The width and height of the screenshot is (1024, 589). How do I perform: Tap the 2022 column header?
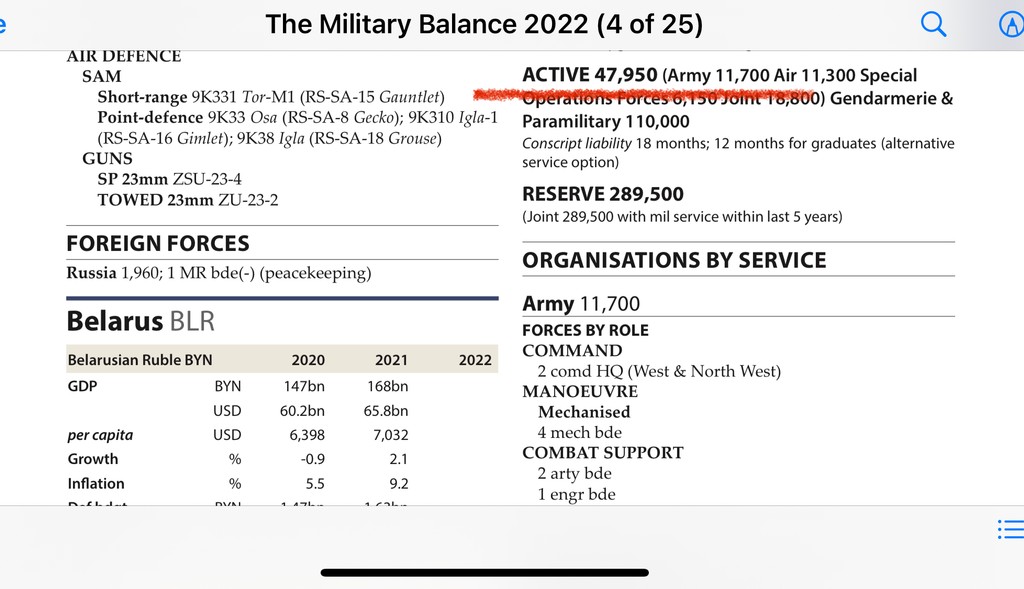point(475,360)
